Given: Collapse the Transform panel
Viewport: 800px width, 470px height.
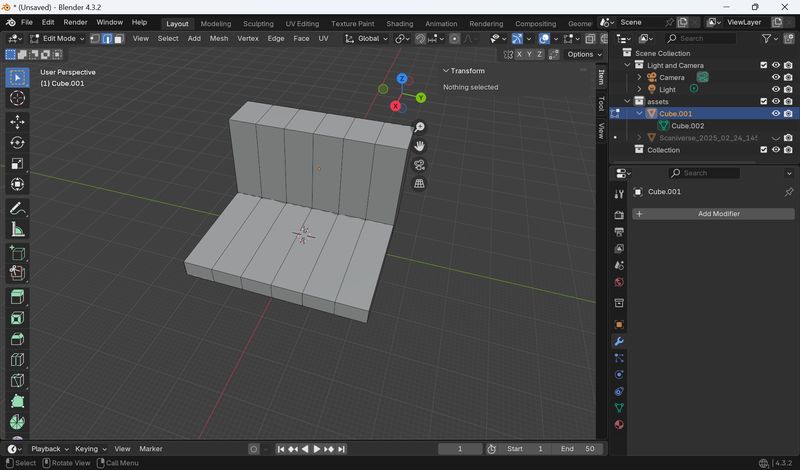Looking at the screenshot, I should [464, 71].
